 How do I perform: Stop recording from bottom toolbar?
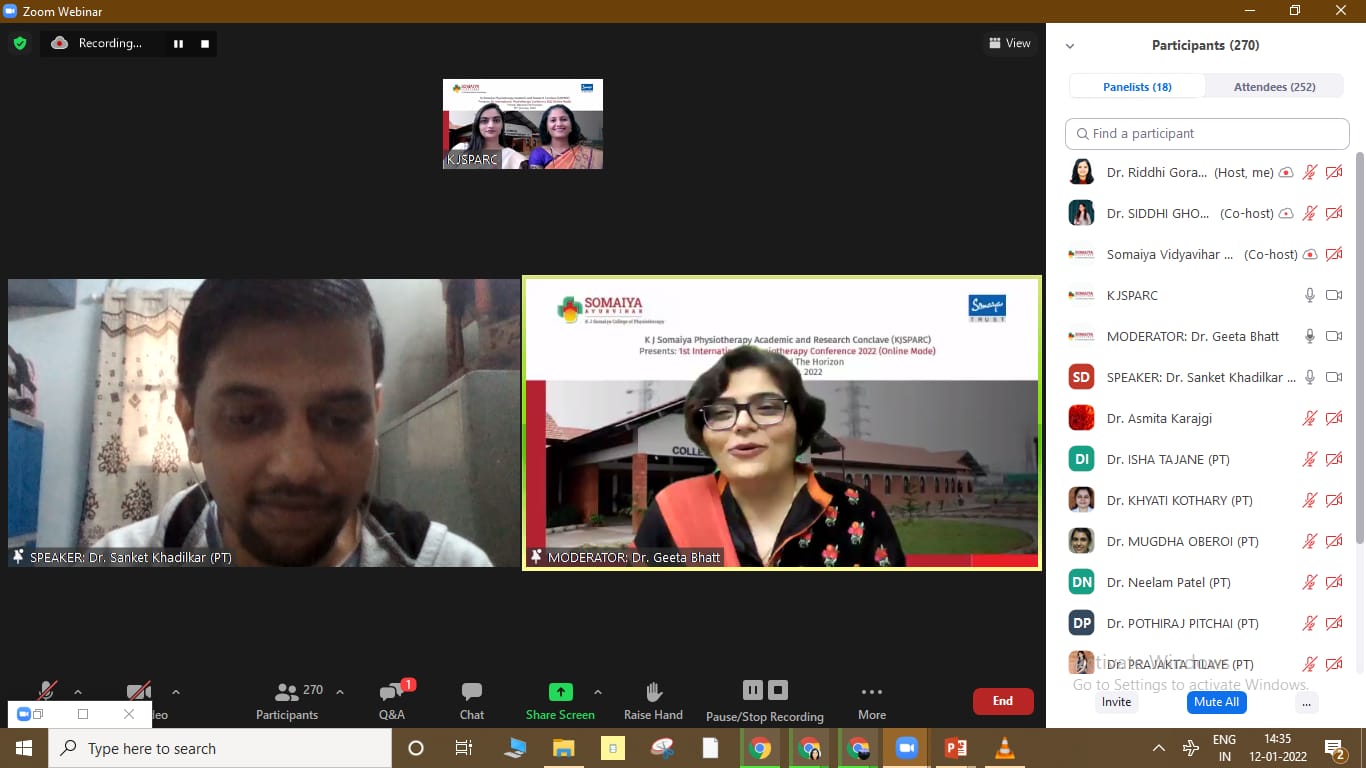778,690
